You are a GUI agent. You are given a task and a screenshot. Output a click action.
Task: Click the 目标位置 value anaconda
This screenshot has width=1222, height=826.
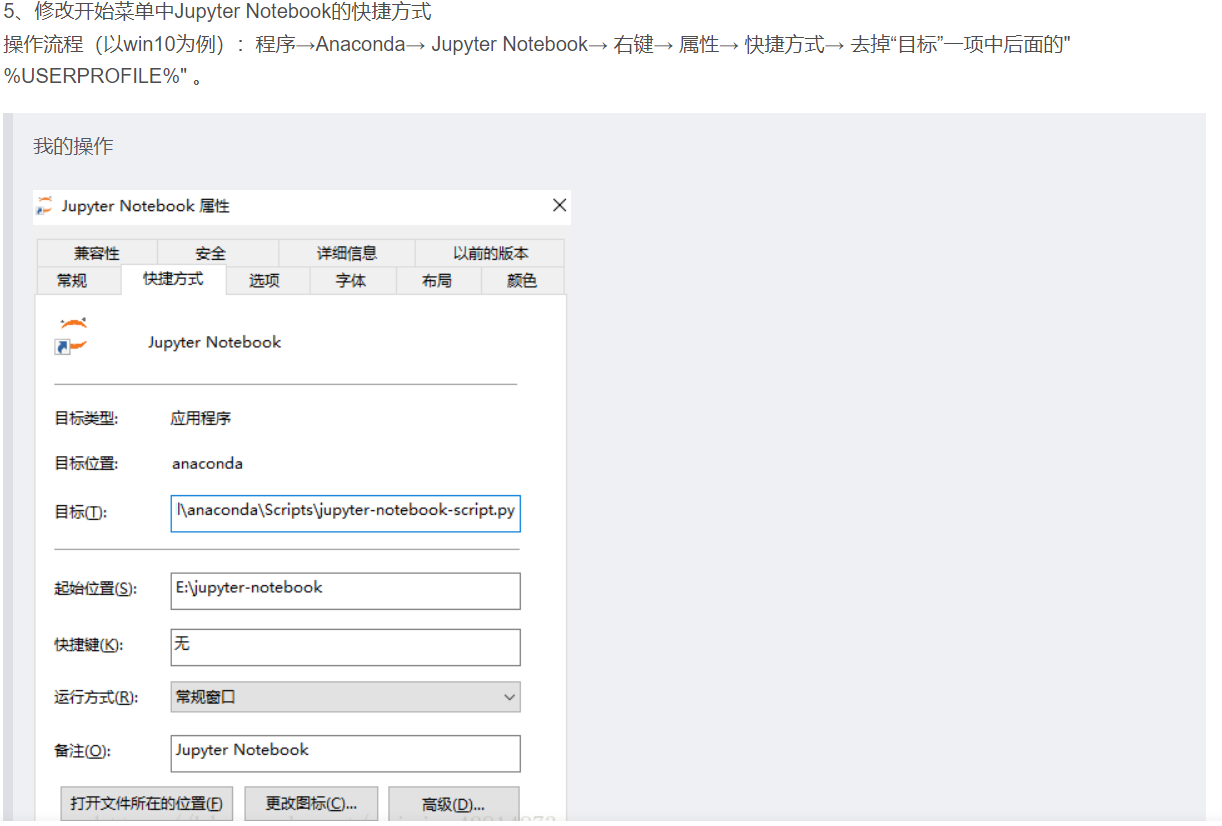(x=207, y=464)
